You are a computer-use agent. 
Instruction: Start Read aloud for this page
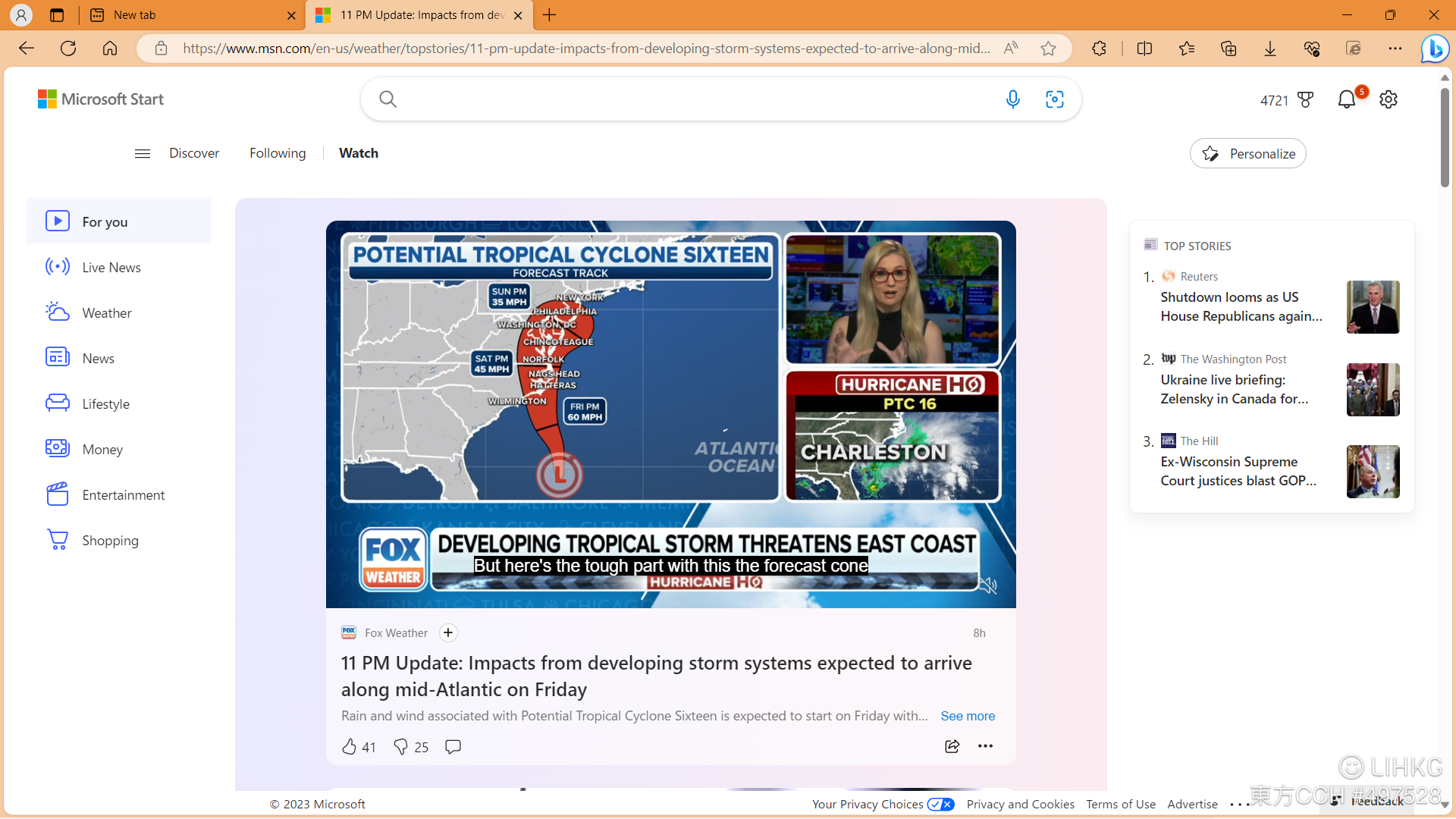coord(1011,49)
